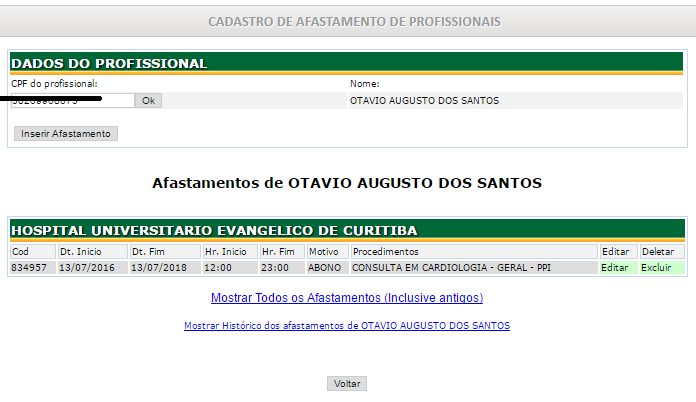Click the end hour 23:00

275,268
